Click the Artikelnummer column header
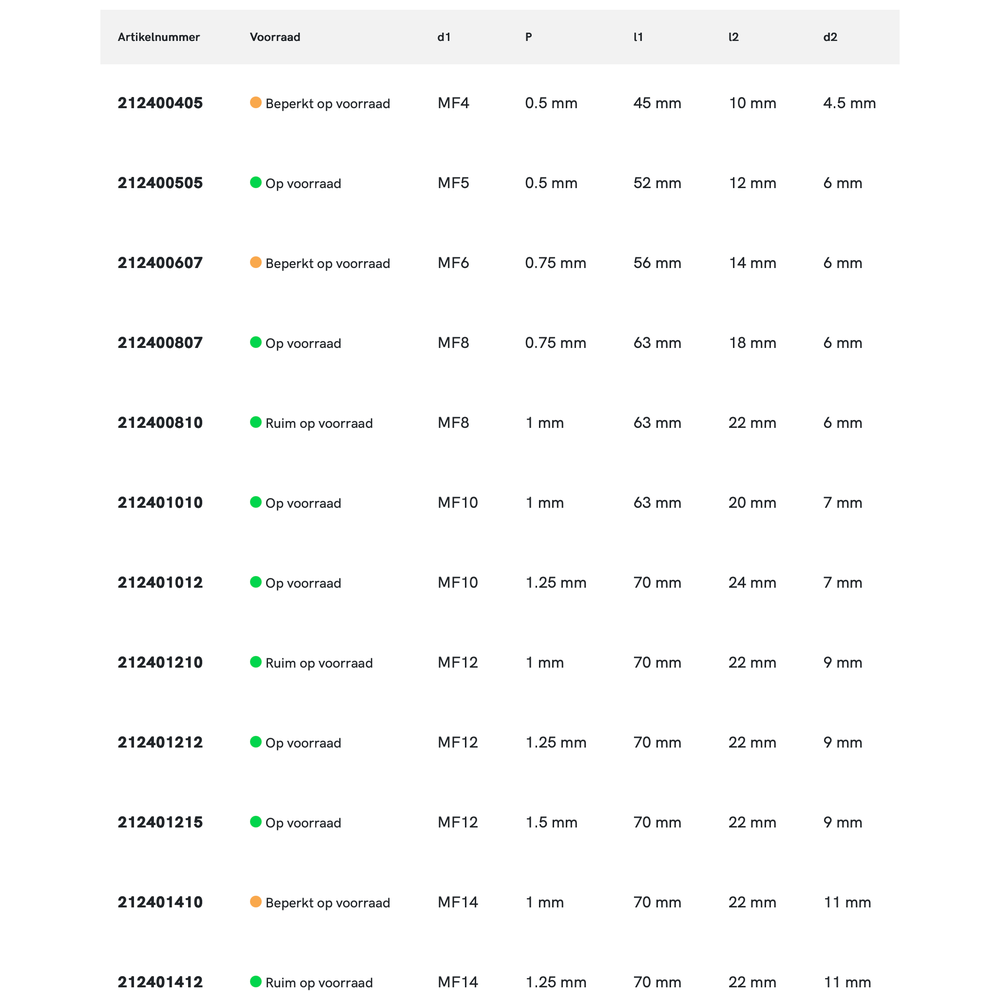This screenshot has height=1000, width=1000. [x=159, y=37]
